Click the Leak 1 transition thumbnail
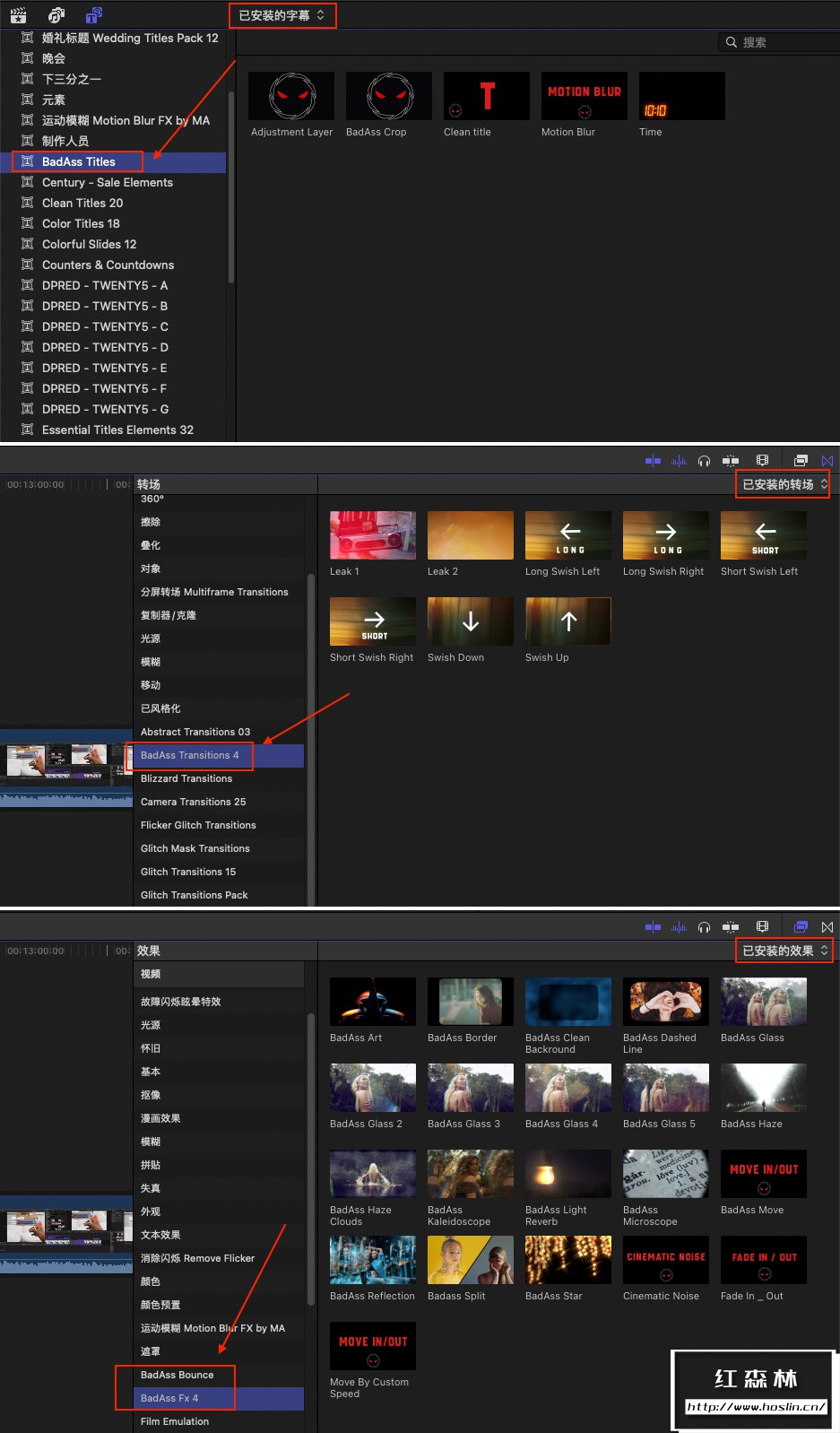The image size is (840, 1433). point(373,535)
